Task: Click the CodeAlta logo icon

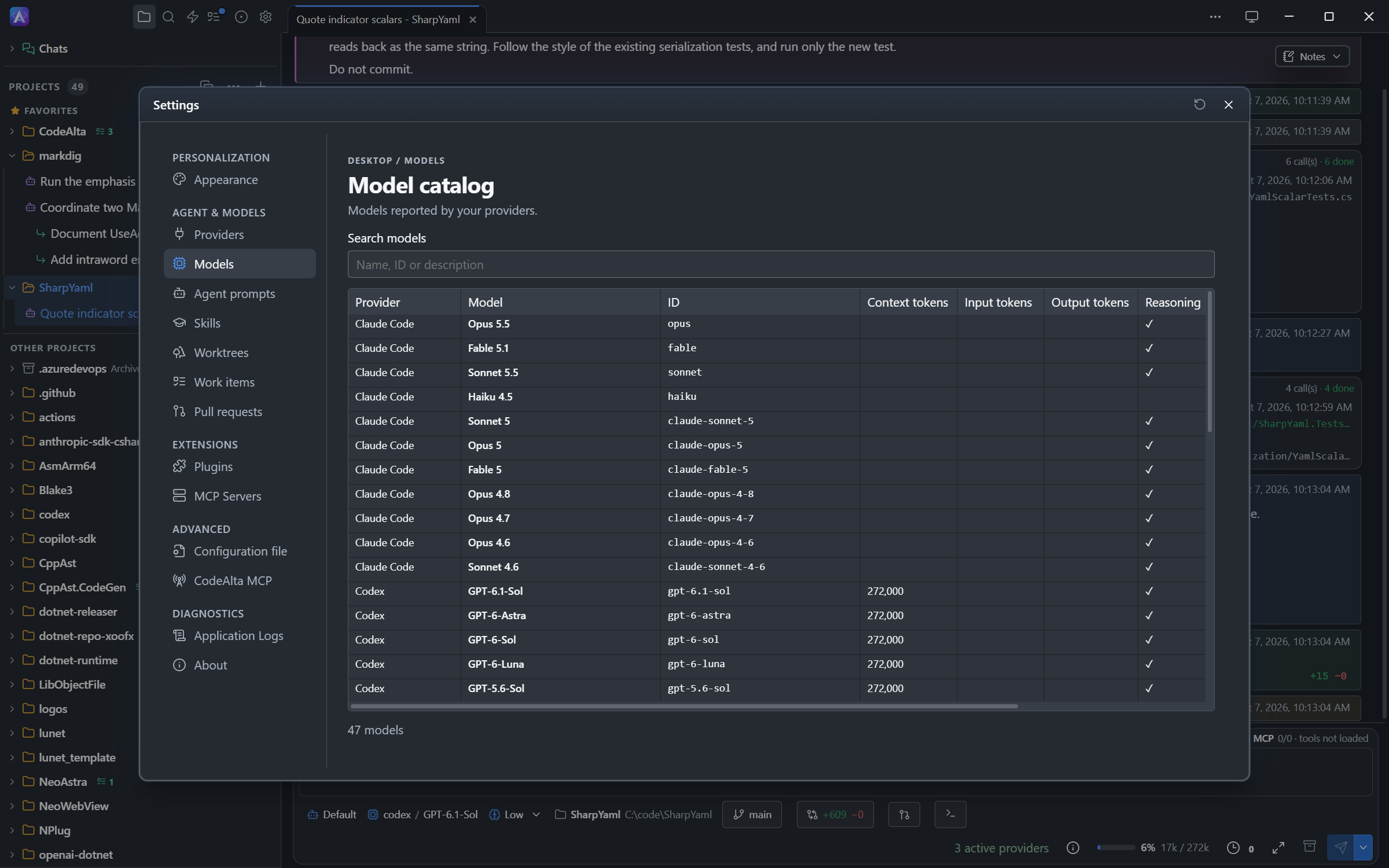Action: [20, 17]
